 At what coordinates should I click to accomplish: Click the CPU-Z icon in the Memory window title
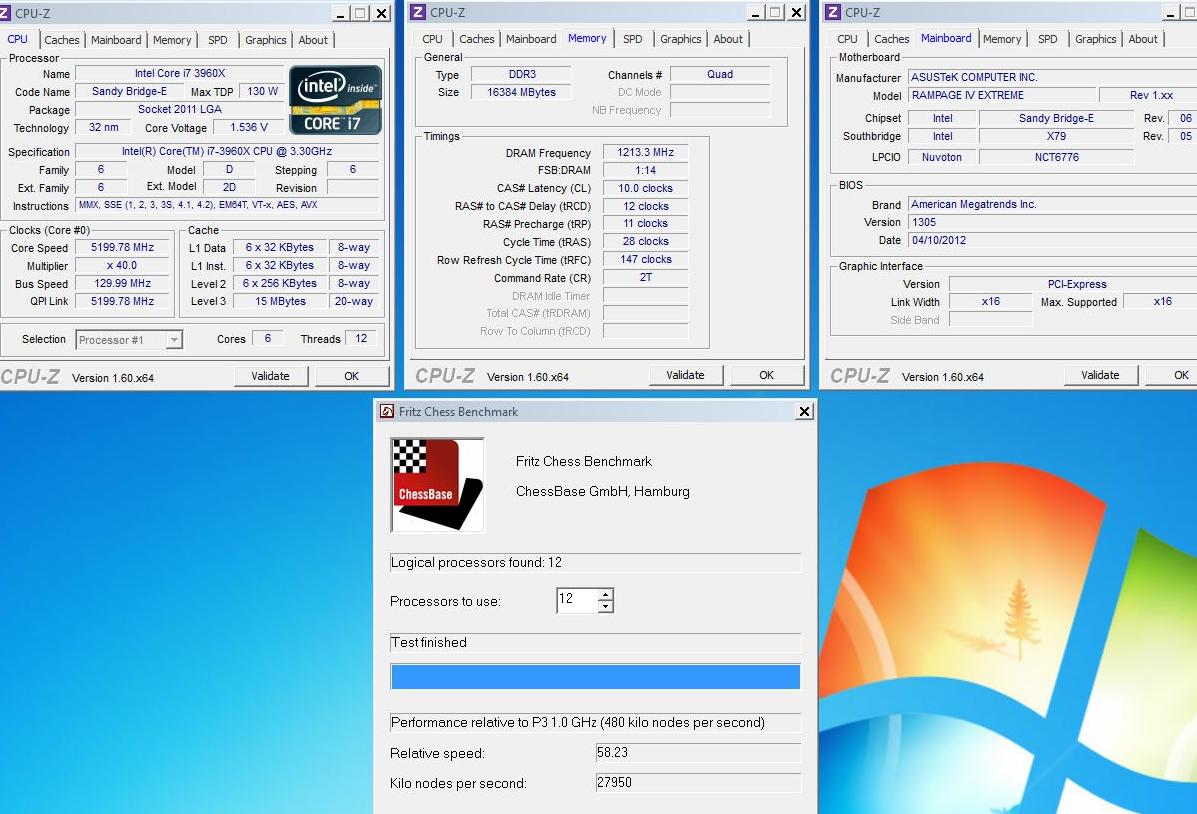[x=420, y=13]
